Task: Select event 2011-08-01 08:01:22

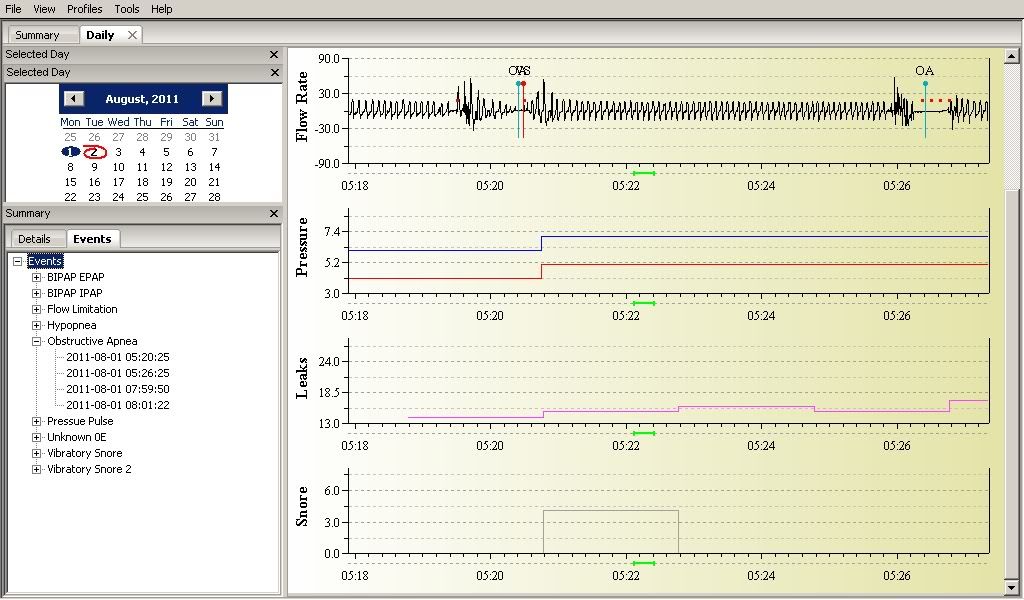Action: click(x=118, y=405)
